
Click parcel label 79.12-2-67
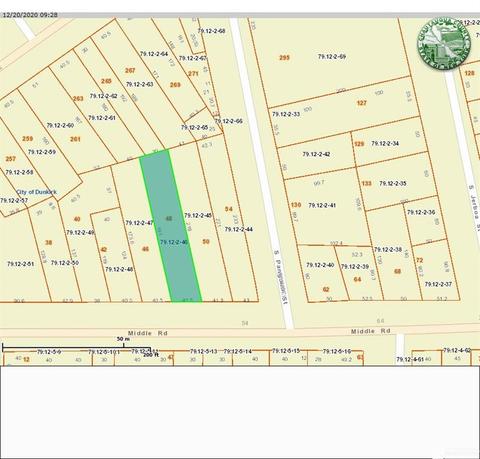click(193, 58)
